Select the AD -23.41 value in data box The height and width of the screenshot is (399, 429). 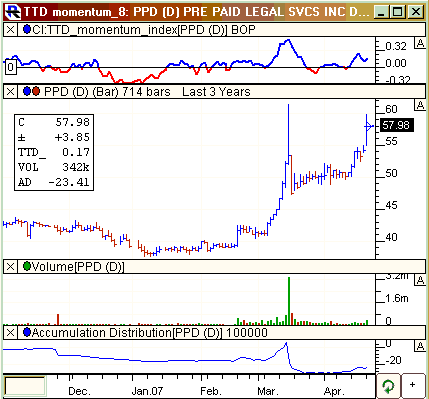(69, 182)
